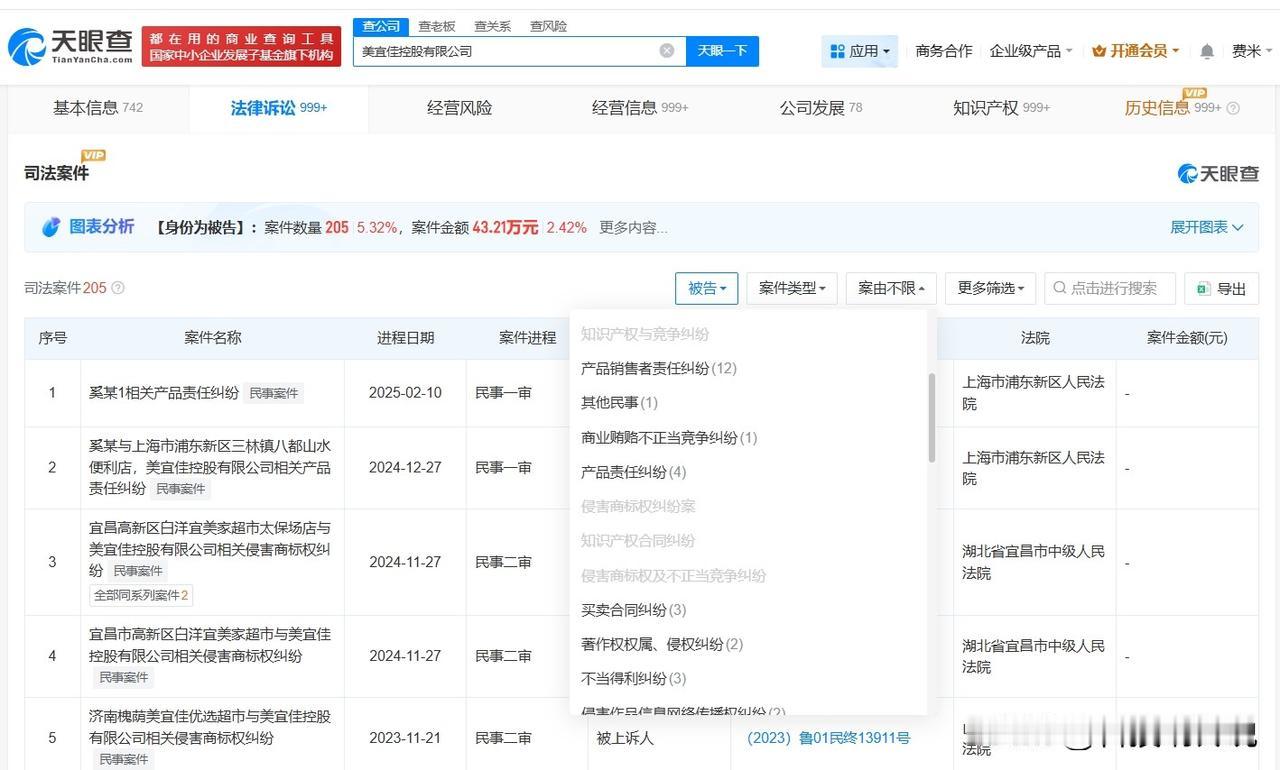This screenshot has width=1280, height=770.
Task: Select 商业贿赂不正当竞争纠纷 (1) option
Action: point(669,437)
